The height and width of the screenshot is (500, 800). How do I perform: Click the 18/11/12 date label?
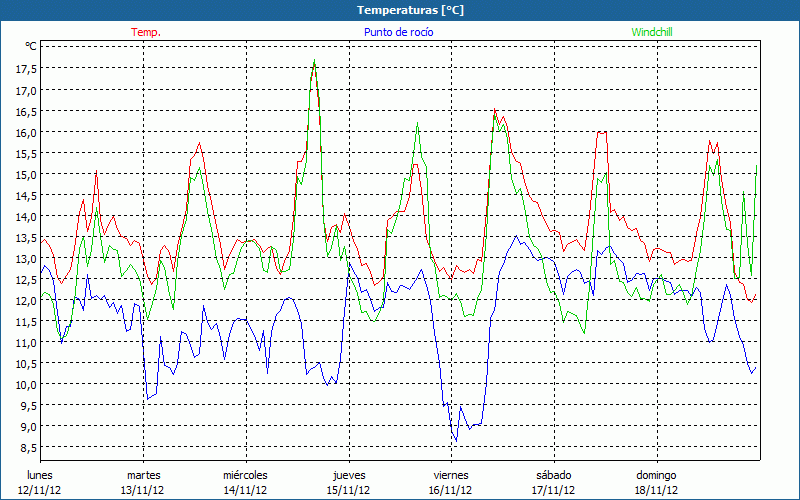(x=656, y=490)
